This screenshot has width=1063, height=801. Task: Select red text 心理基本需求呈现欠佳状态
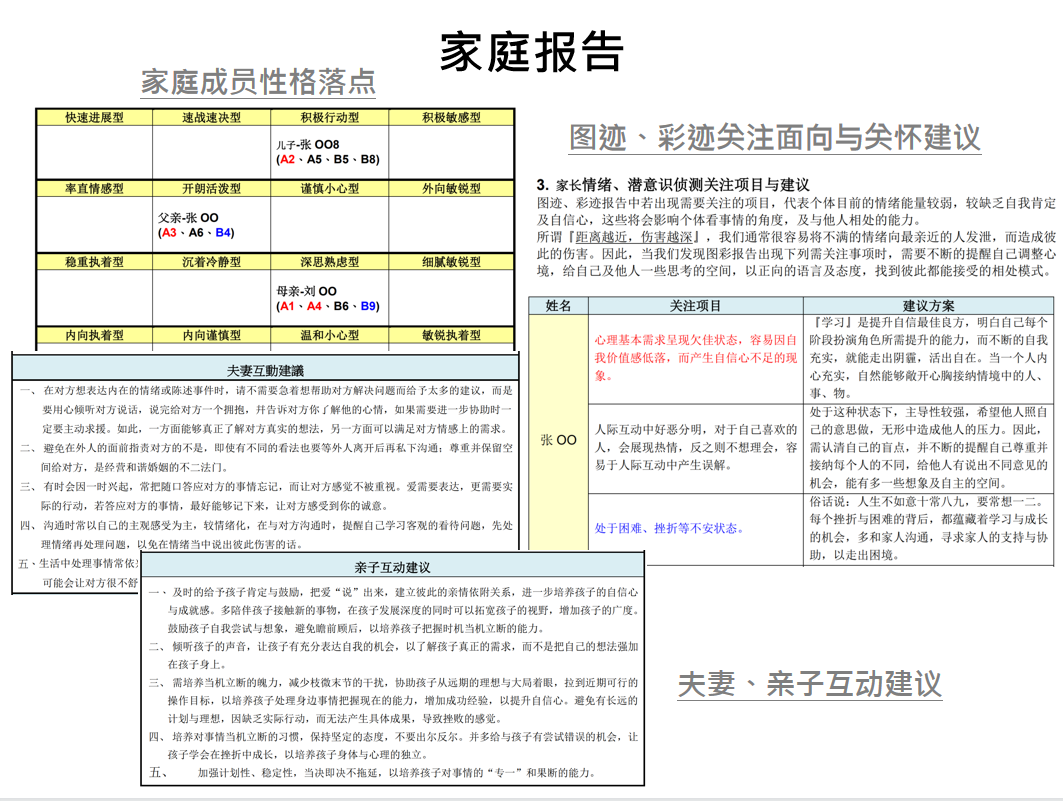[668, 340]
